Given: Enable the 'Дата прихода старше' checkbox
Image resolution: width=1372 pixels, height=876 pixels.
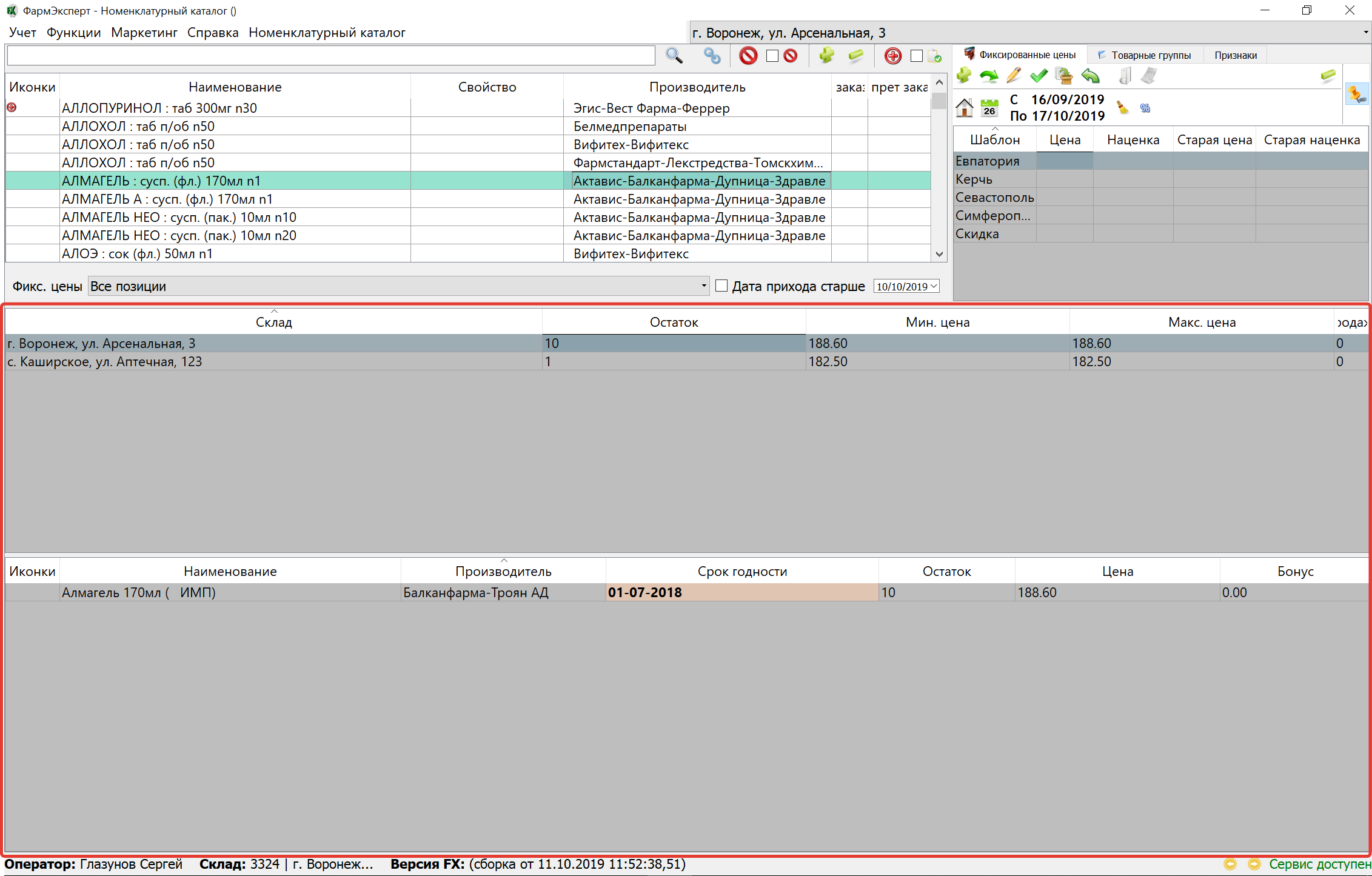Looking at the screenshot, I should tap(721, 286).
